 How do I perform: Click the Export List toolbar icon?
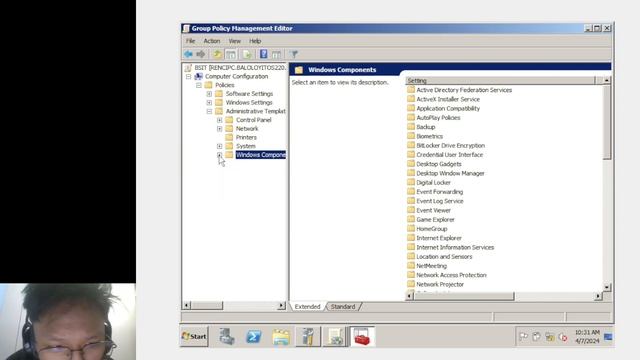tap(247, 54)
